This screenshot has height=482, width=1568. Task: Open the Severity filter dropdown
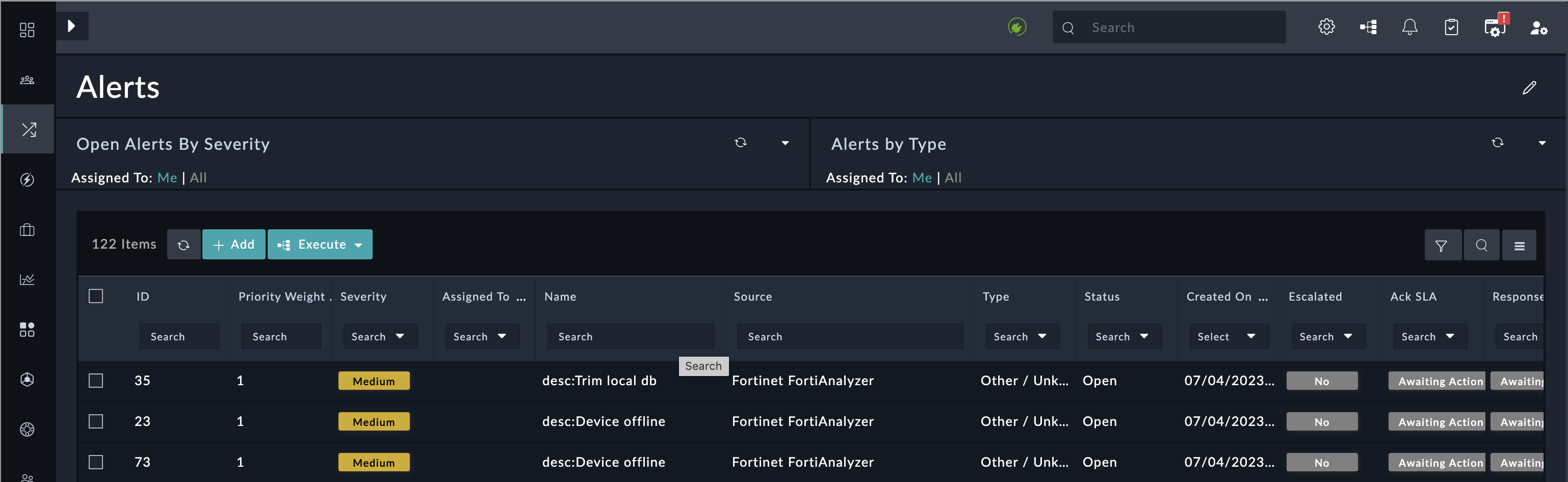(380, 337)
